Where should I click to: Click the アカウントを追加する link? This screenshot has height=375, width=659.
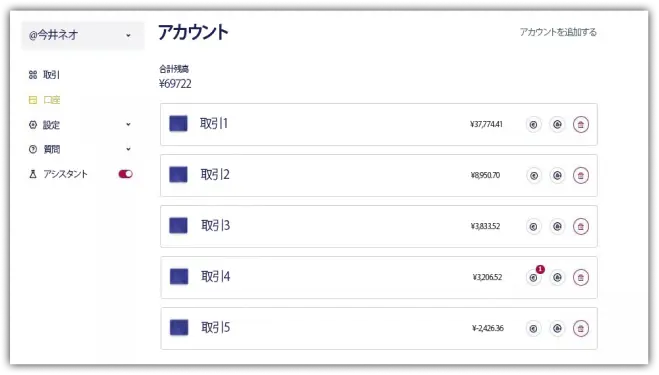pyautogui.click(x=558, y=32)
